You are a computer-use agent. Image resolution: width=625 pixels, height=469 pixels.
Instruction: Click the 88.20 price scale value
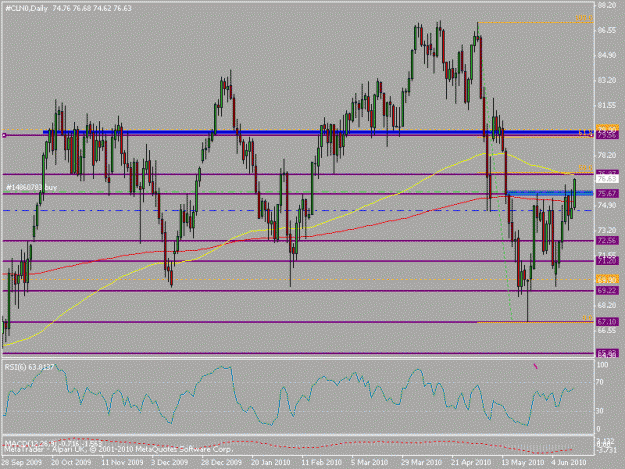[x=607, y=5]
